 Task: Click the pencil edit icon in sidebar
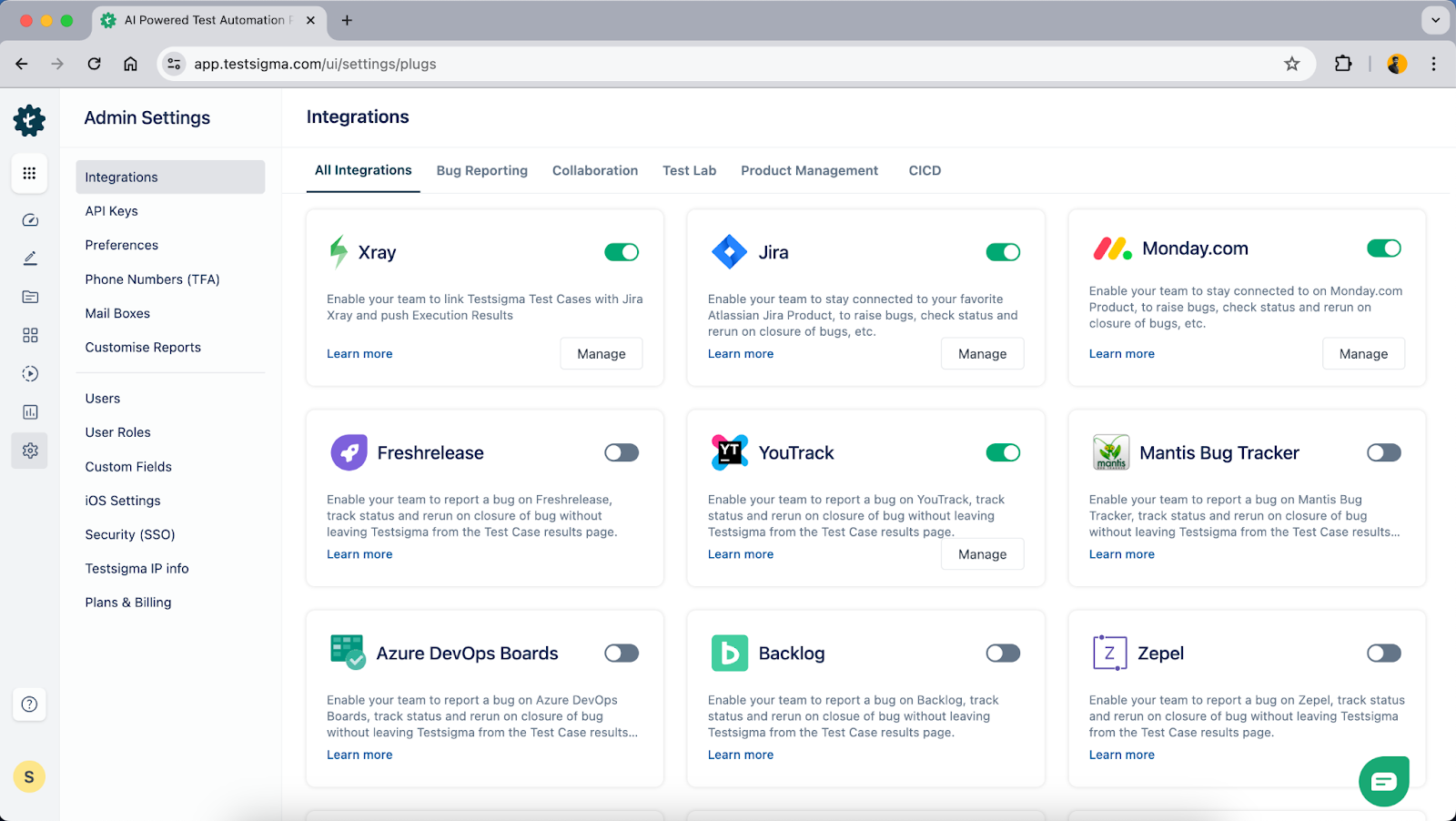30,258
